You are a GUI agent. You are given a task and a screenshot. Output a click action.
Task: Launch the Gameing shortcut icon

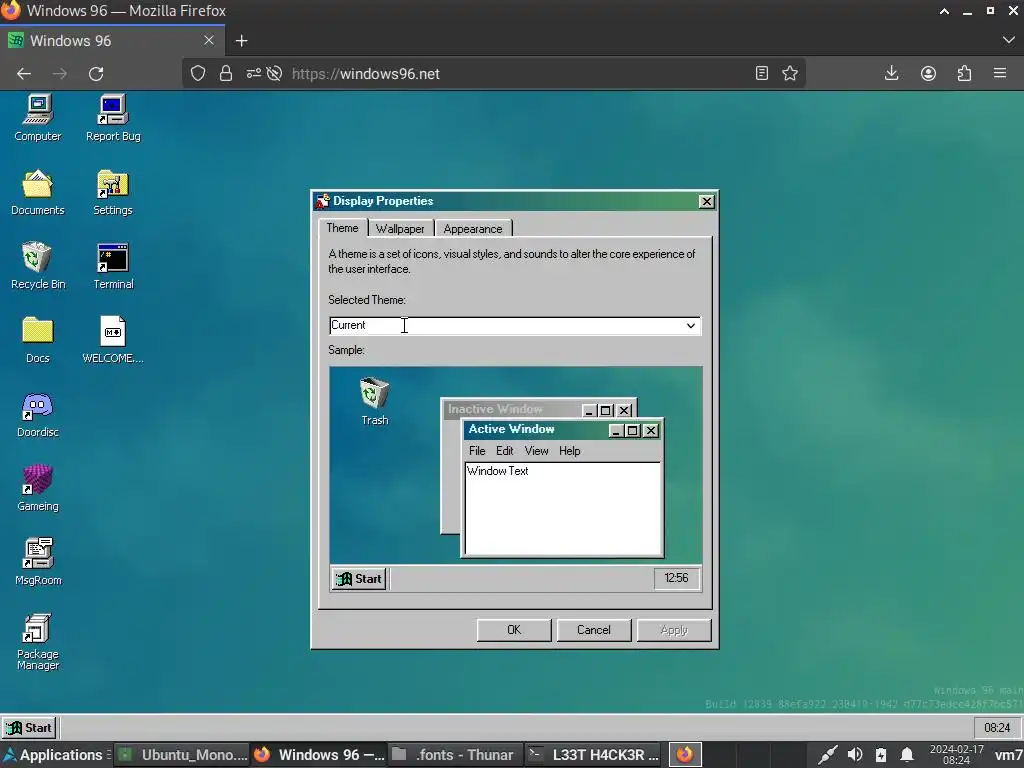[38, 488]
